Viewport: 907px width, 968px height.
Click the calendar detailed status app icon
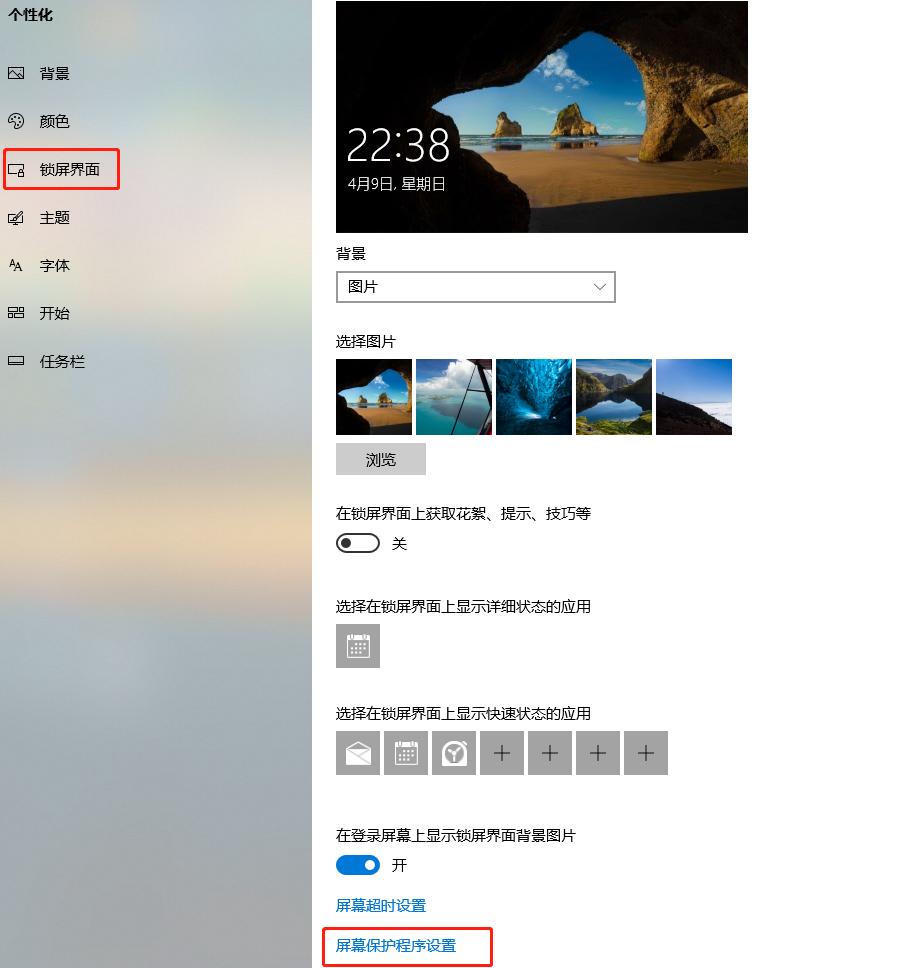357,646
